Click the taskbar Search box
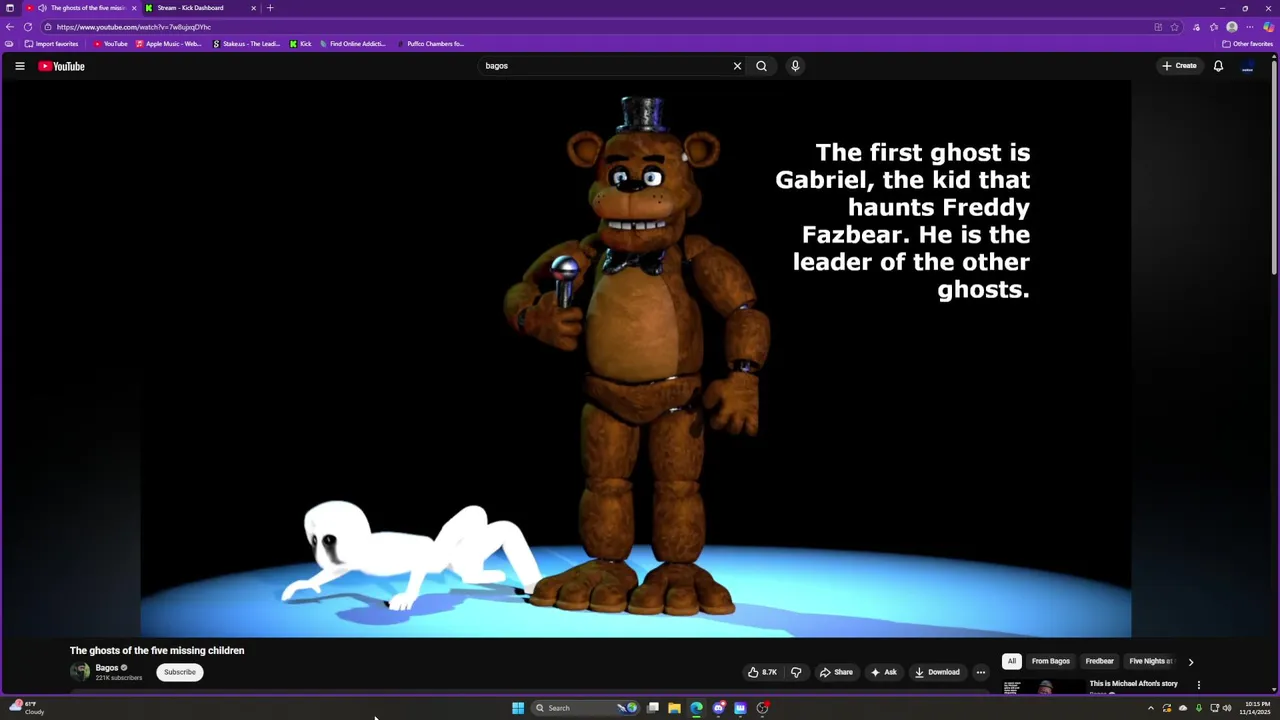1280x720 pixels. tap(585, 708)
